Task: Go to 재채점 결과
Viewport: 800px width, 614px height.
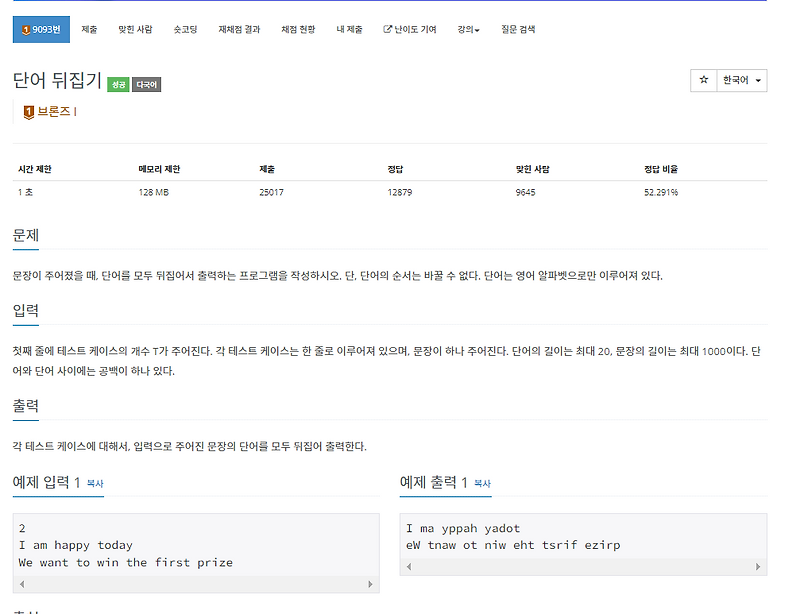Action: tap(238, 29)
